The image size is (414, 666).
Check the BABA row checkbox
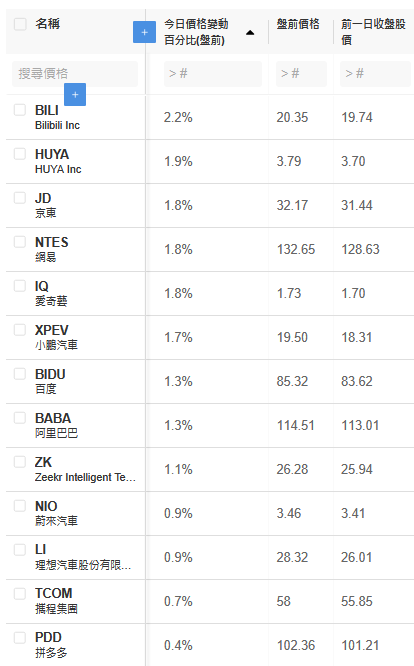(20, 418)
